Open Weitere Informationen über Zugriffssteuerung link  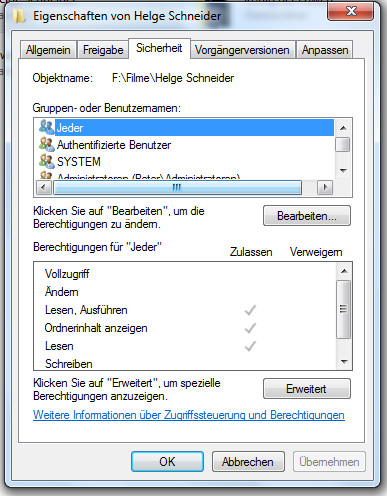[189, 415]
